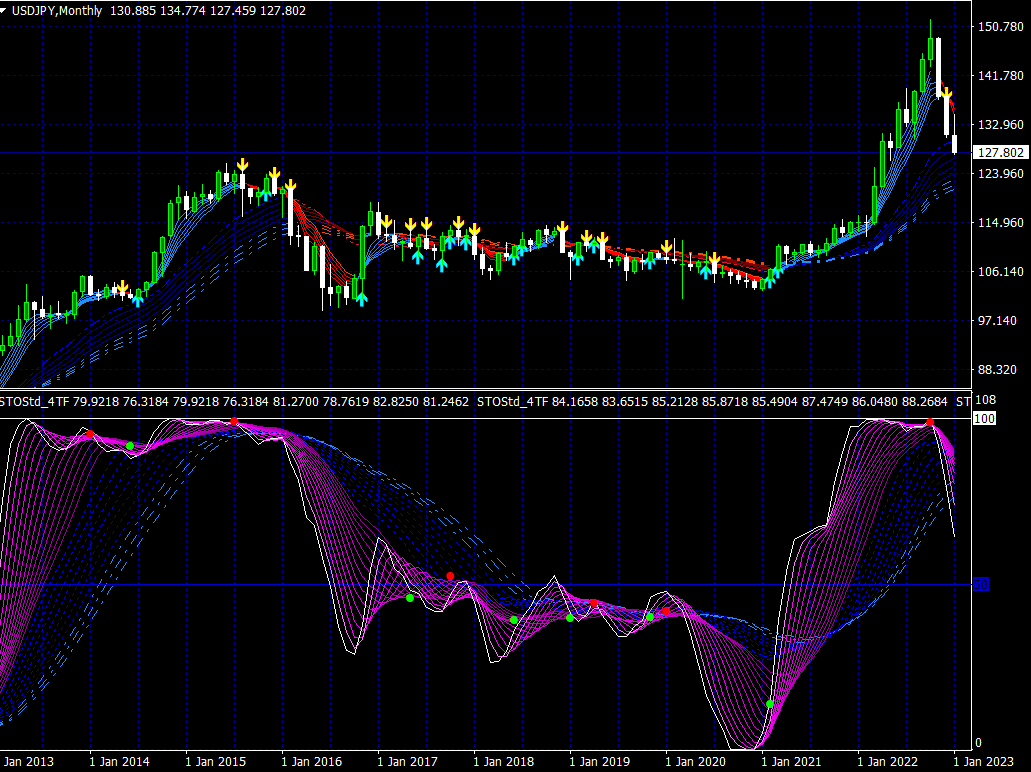Select the 1 Jan 2021 date on time axis

(792, 762)
